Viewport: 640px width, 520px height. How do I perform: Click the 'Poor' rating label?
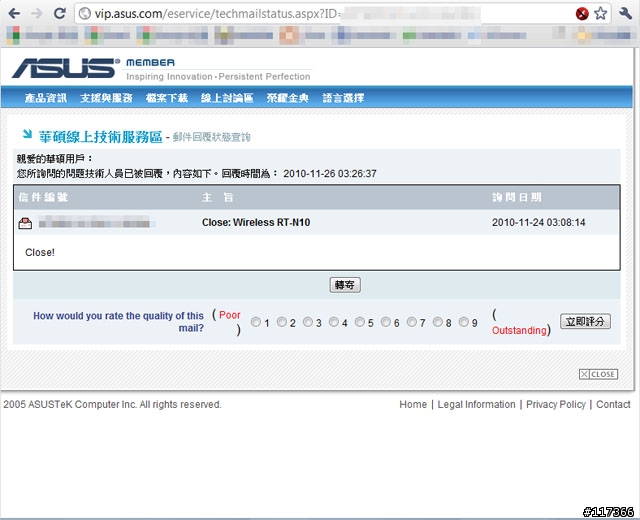230,315
